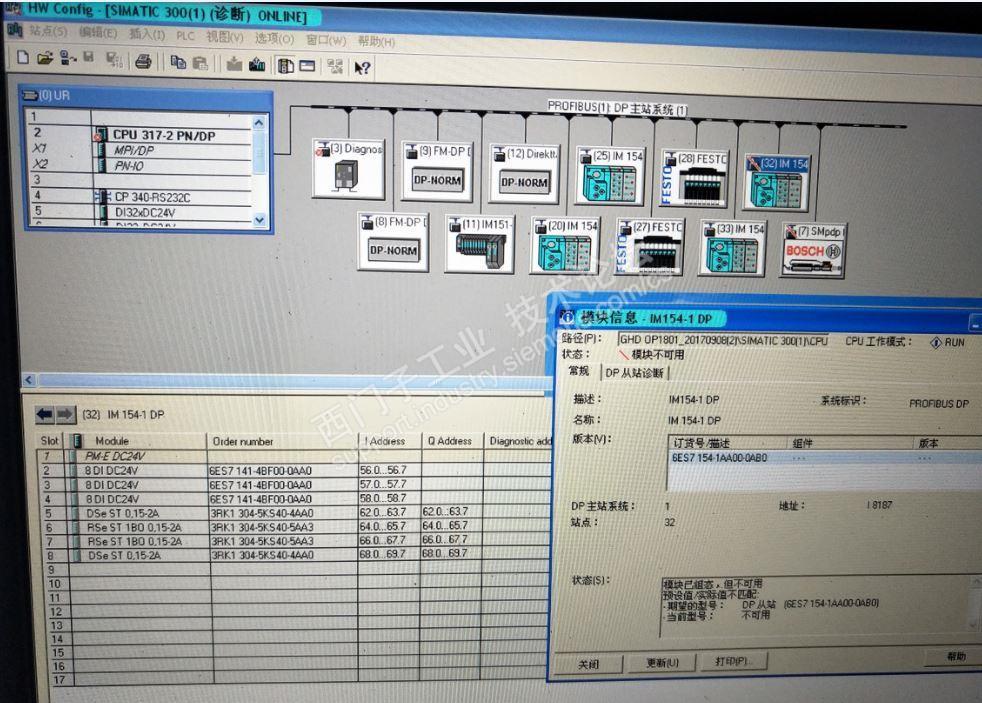The height and width of the screenshot is (703, 982).
Task: Click the Print toolbar icon
Action: (143, 61)
